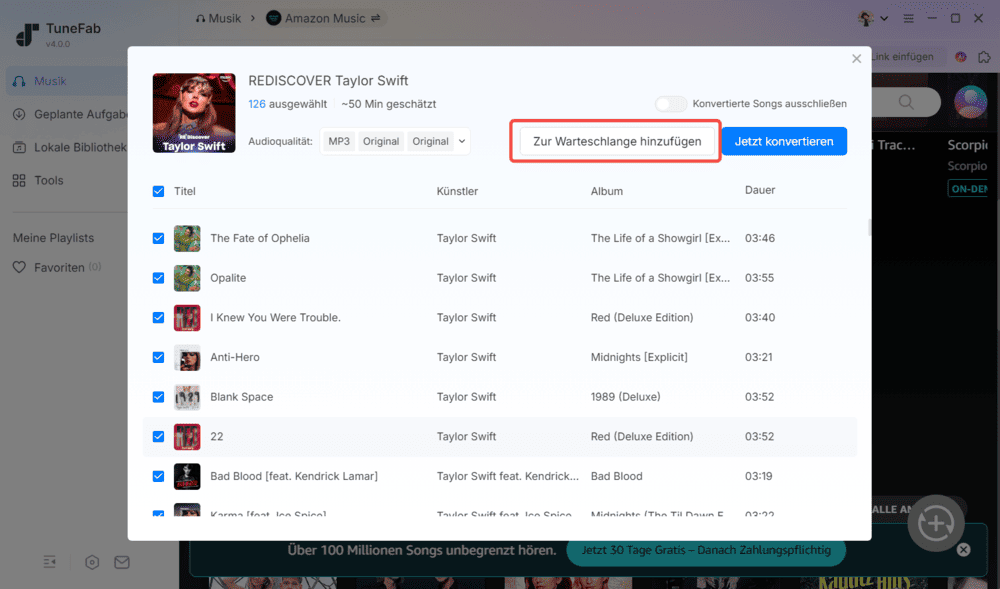
Task: Click the round purple icon near Link einfügen
Action: (960, 57)
